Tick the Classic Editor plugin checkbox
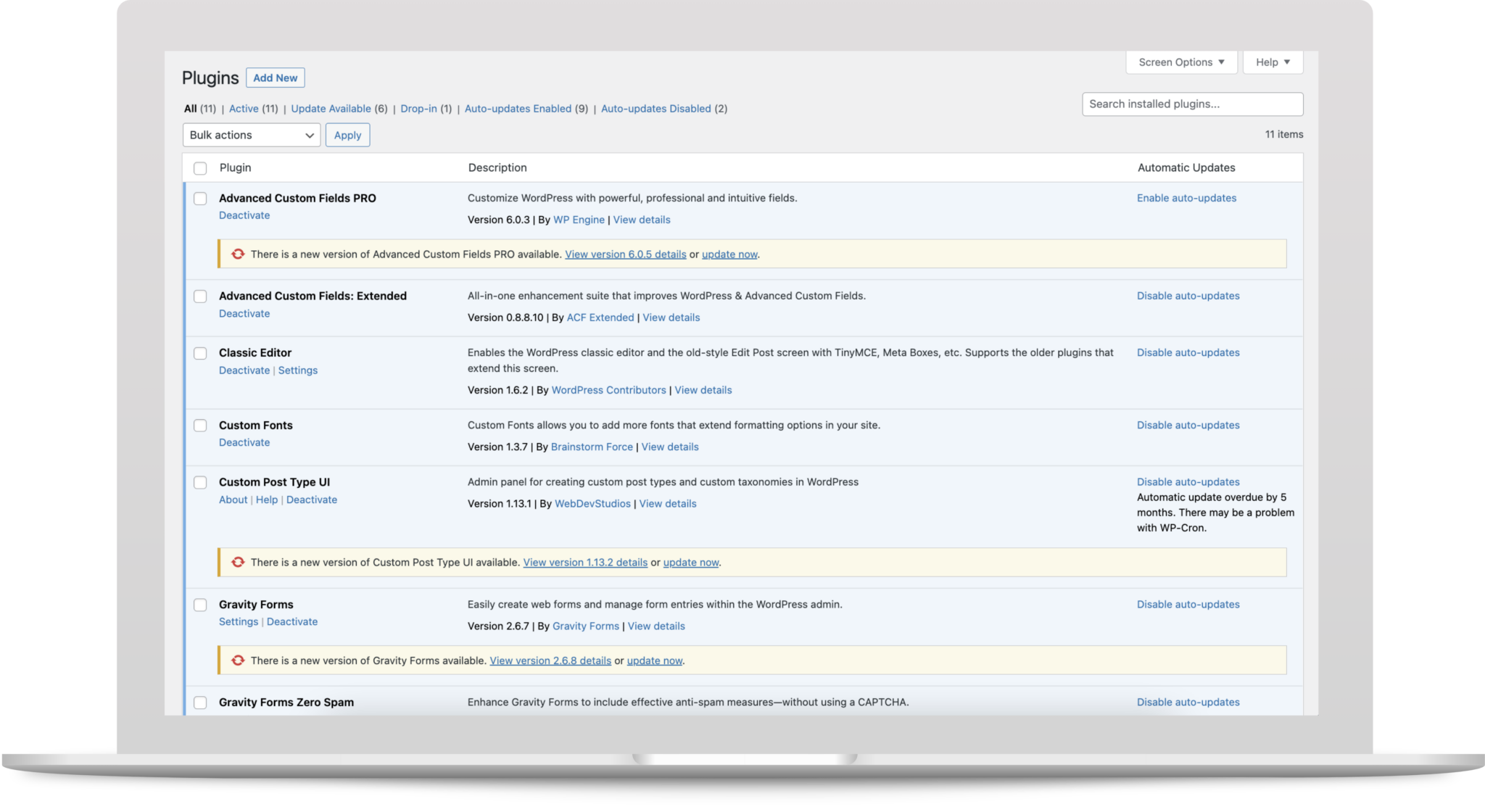The width and height of the screenshot is (1485, 812). [200, 353]
